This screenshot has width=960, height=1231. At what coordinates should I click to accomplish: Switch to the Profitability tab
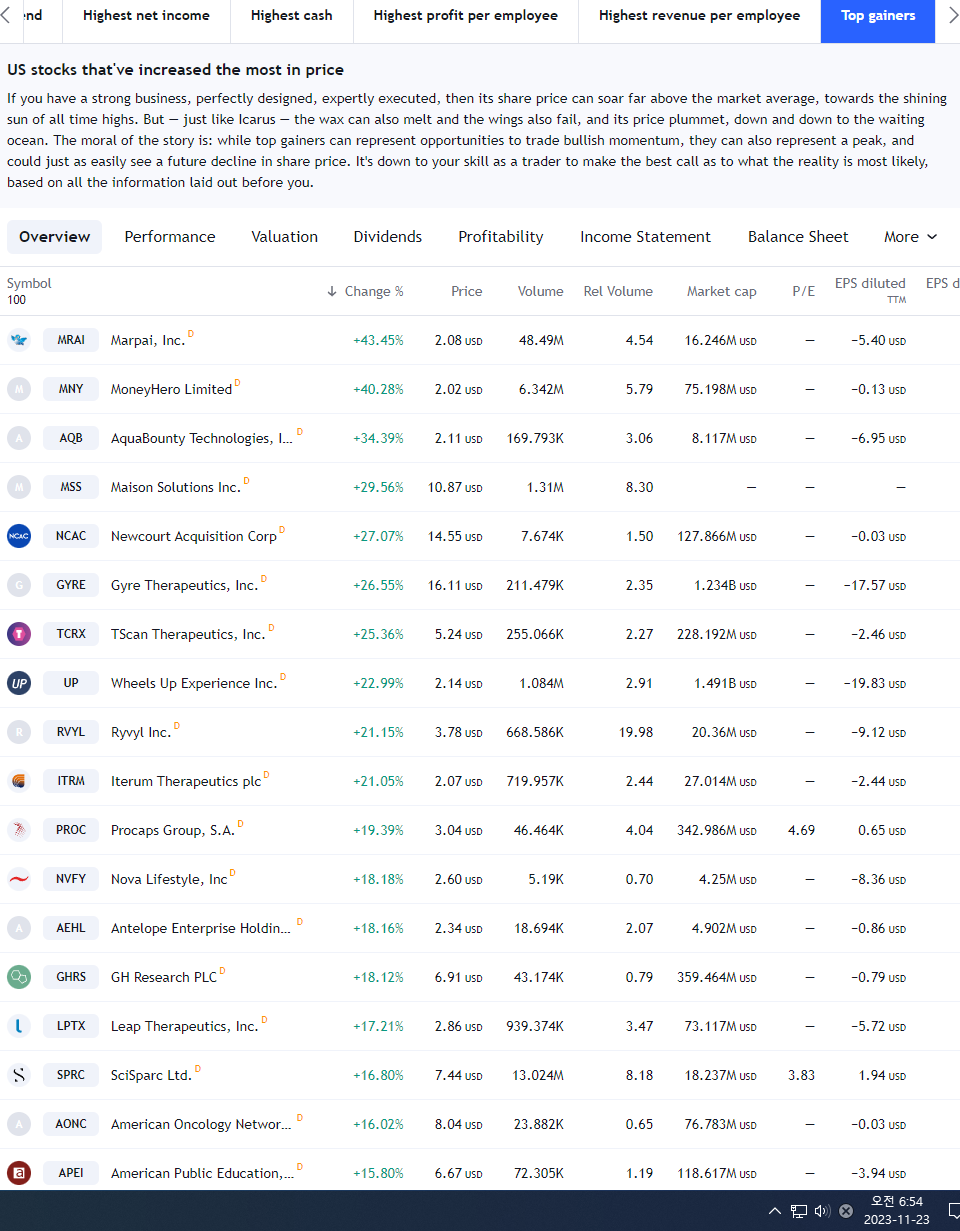pos(501,237)
